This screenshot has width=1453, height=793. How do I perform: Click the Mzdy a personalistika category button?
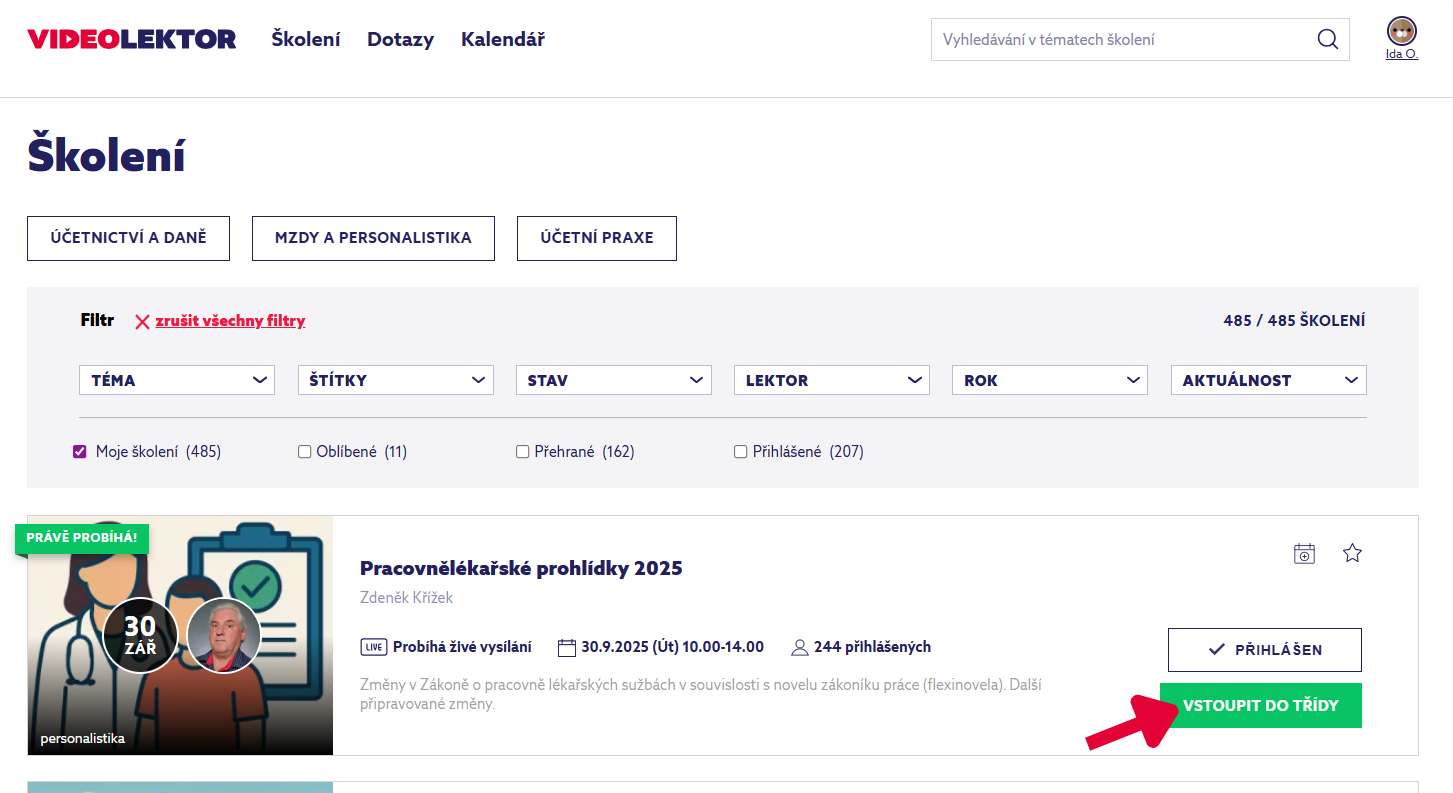pyautogui.click(x=373, y=238)
